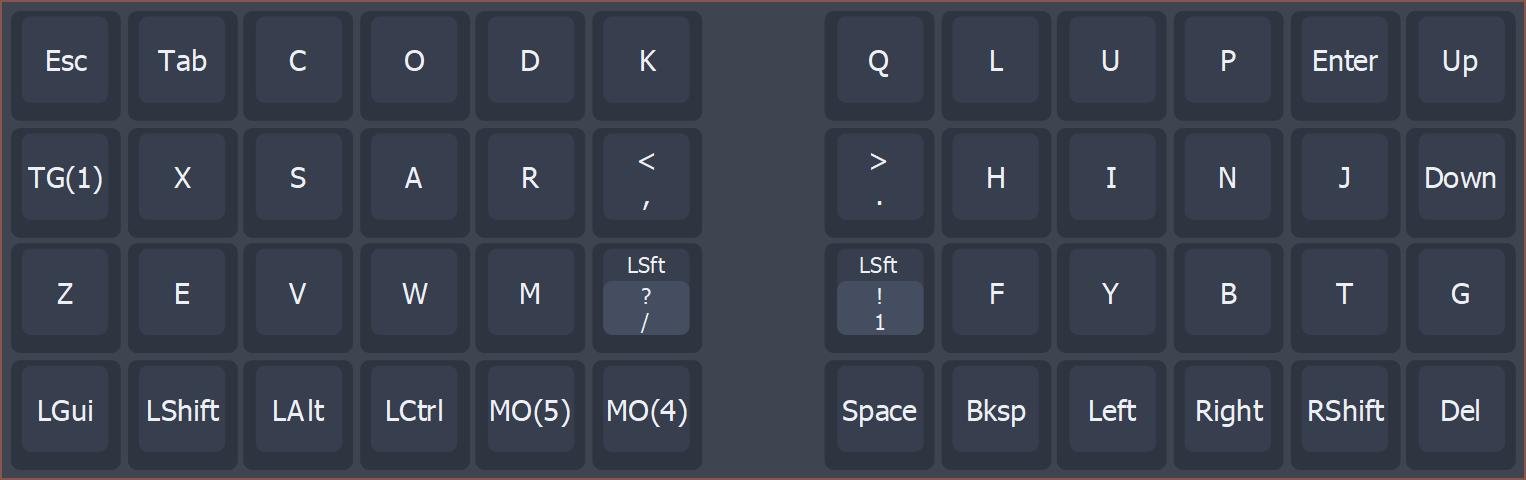The image size is (1526, 480).
Task: Select the Right arrow key
Action: click(1228, 411)
